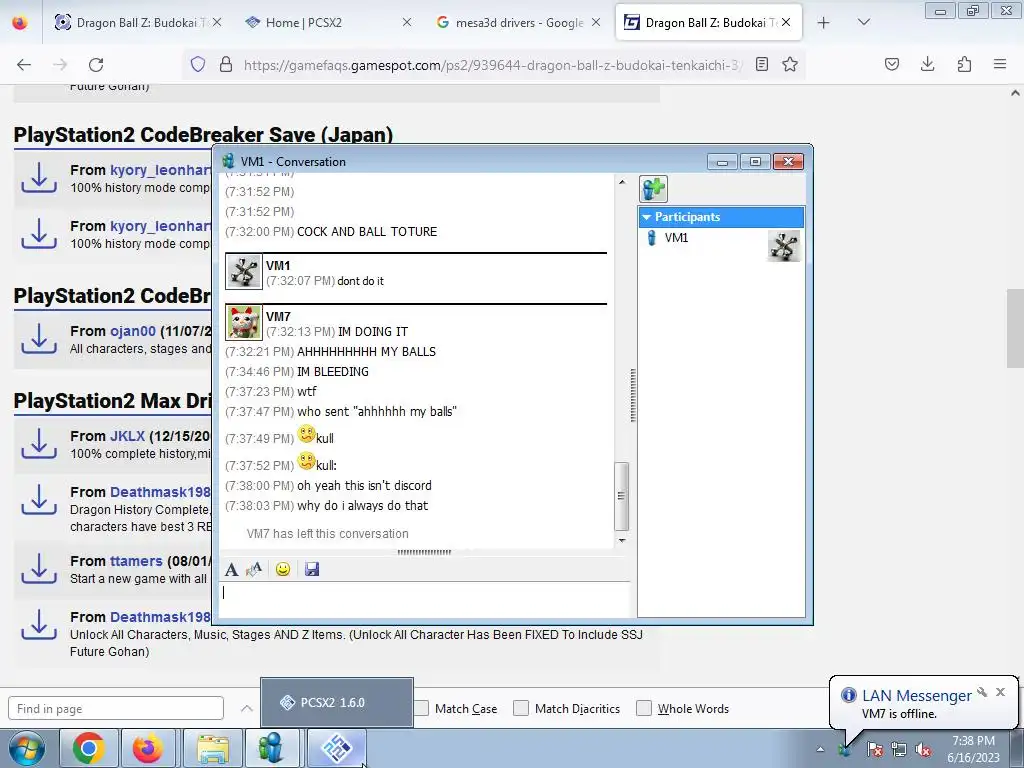Open the smiley emoticon picker

coord(283,569)
